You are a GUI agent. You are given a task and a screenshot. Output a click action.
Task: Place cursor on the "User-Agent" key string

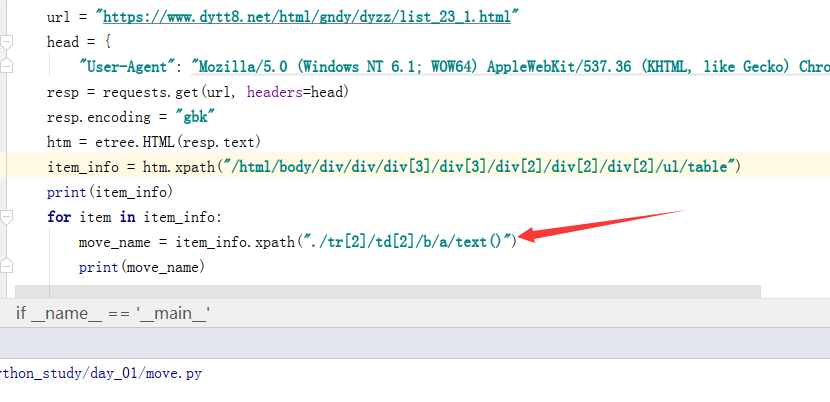point(128,67)
